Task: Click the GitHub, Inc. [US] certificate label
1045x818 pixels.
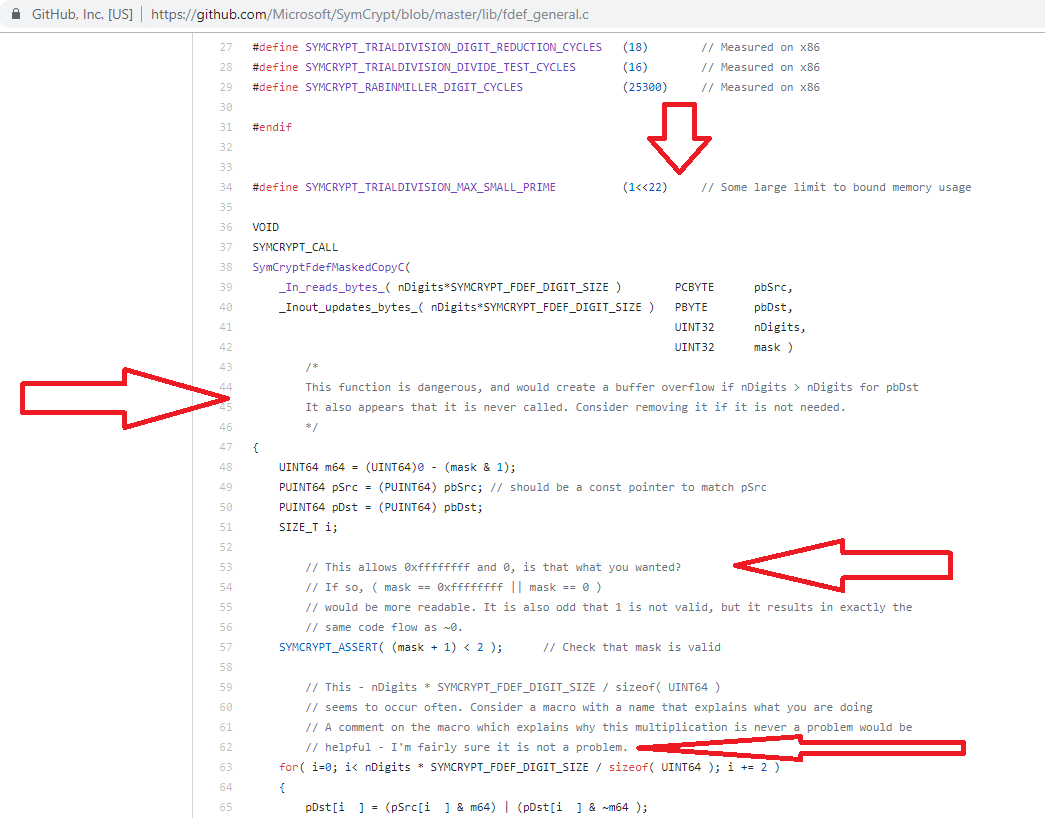Action: pos(82,15)
